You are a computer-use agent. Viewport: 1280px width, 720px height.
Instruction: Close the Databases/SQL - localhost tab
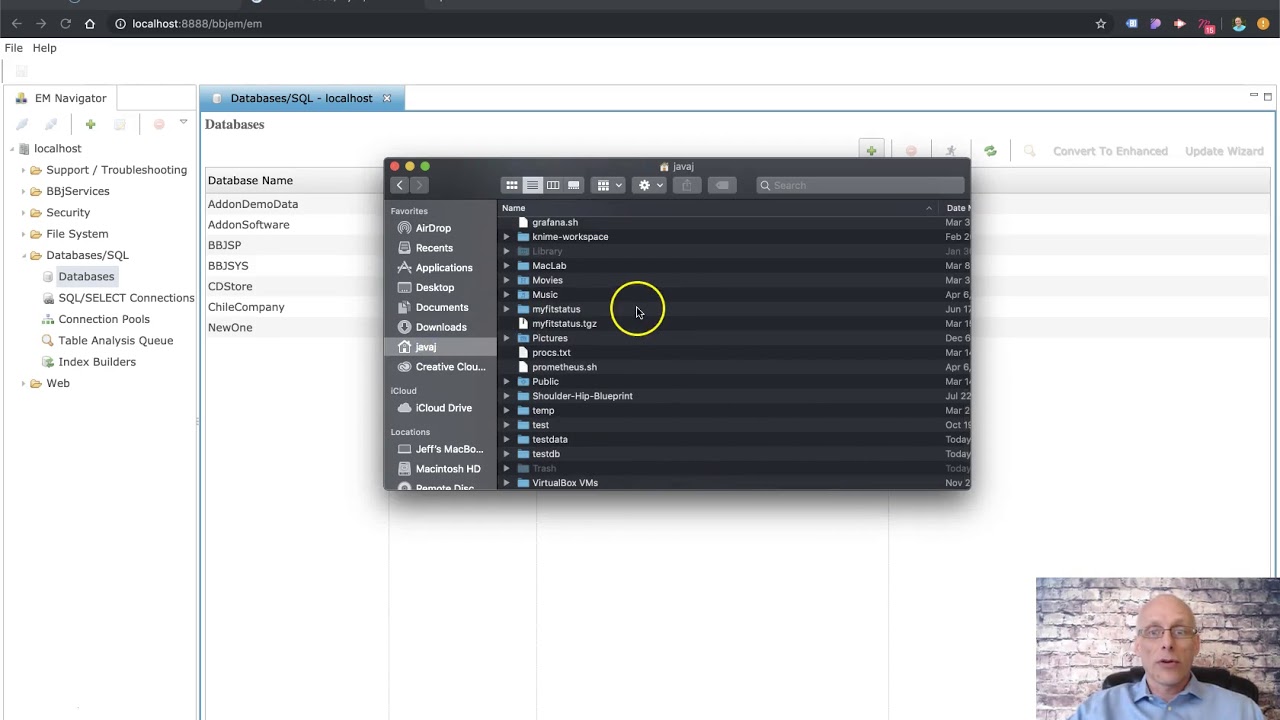click(x=387, y=98)
